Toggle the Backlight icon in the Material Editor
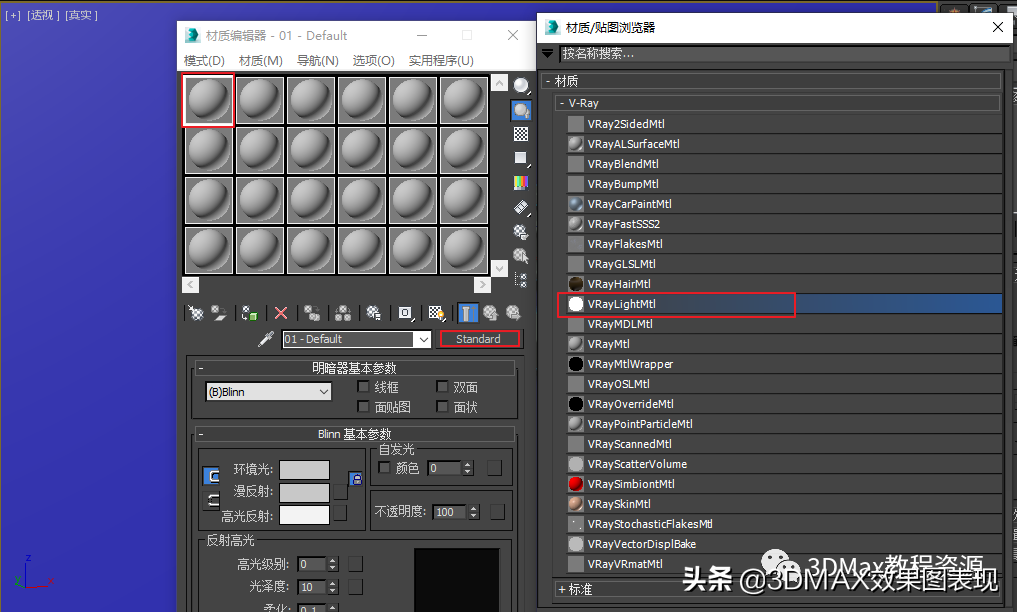The width and height of the screenshot is (1017, 612). (x=521, y=110)
